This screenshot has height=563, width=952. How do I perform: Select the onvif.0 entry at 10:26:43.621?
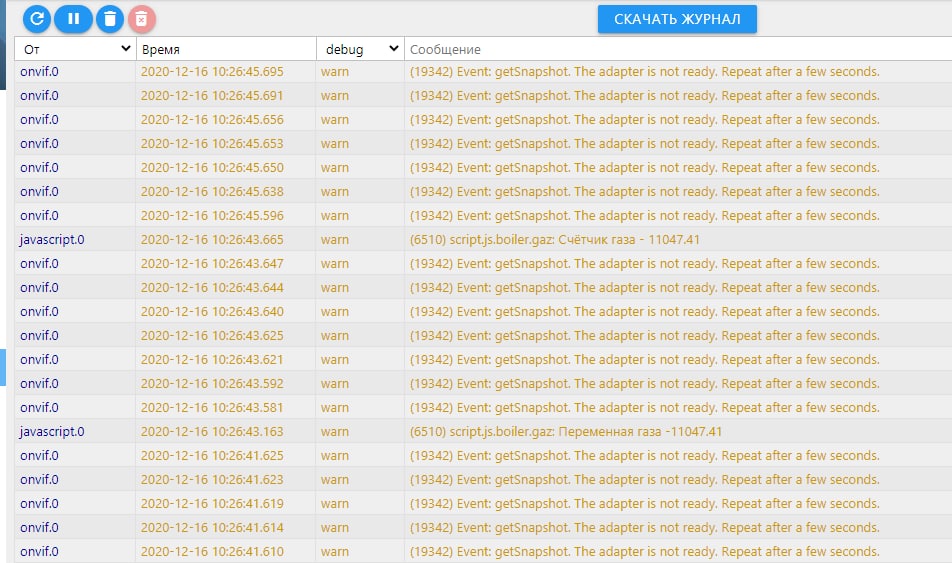[x=39, y=360]
